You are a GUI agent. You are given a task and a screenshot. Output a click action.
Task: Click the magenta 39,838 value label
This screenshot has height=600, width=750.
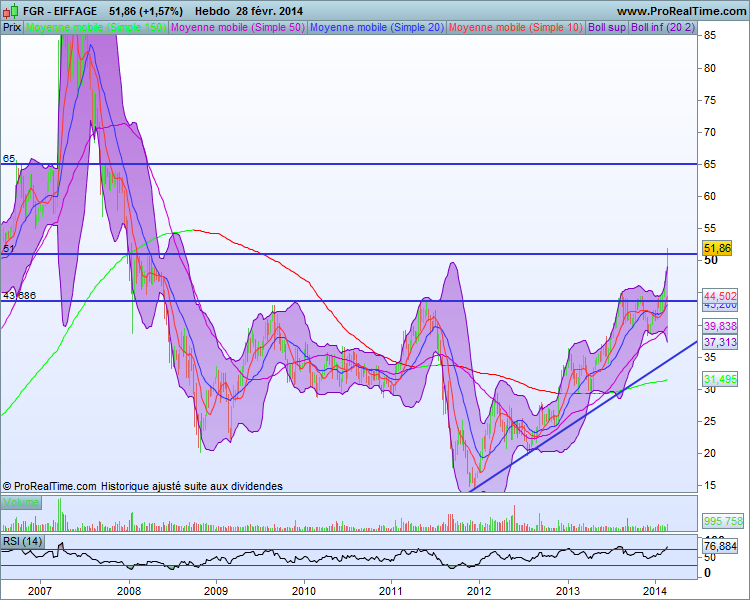coord(720,326)
